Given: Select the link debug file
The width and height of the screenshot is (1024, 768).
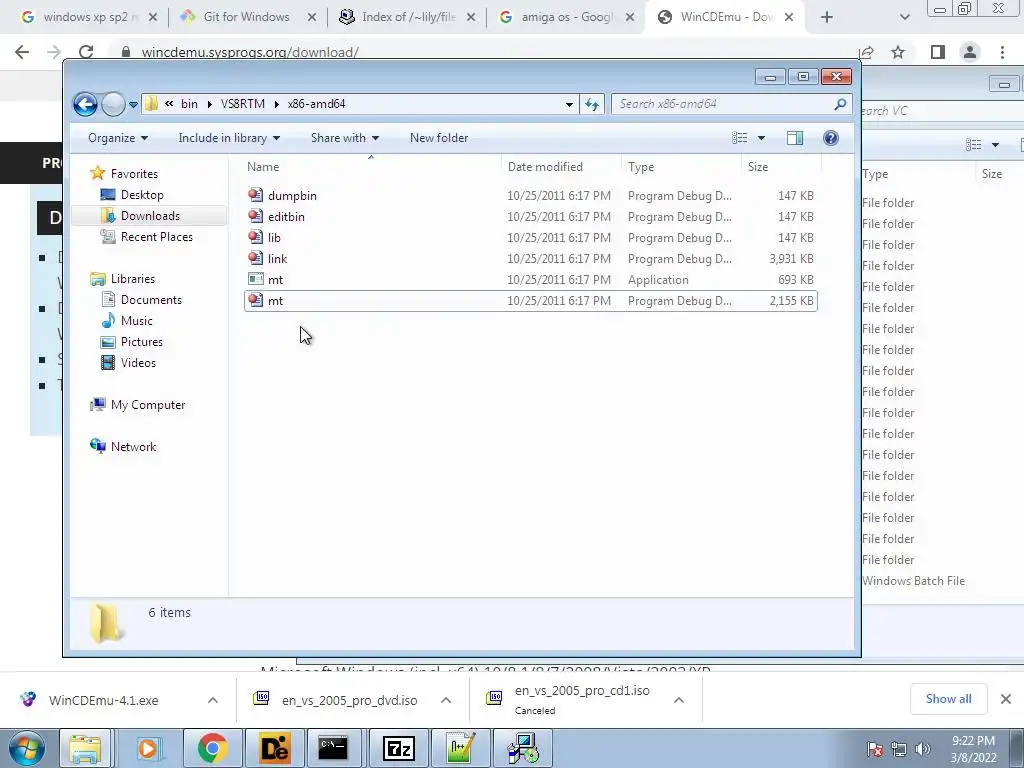Looking at the screenshot, I should 530,259.
